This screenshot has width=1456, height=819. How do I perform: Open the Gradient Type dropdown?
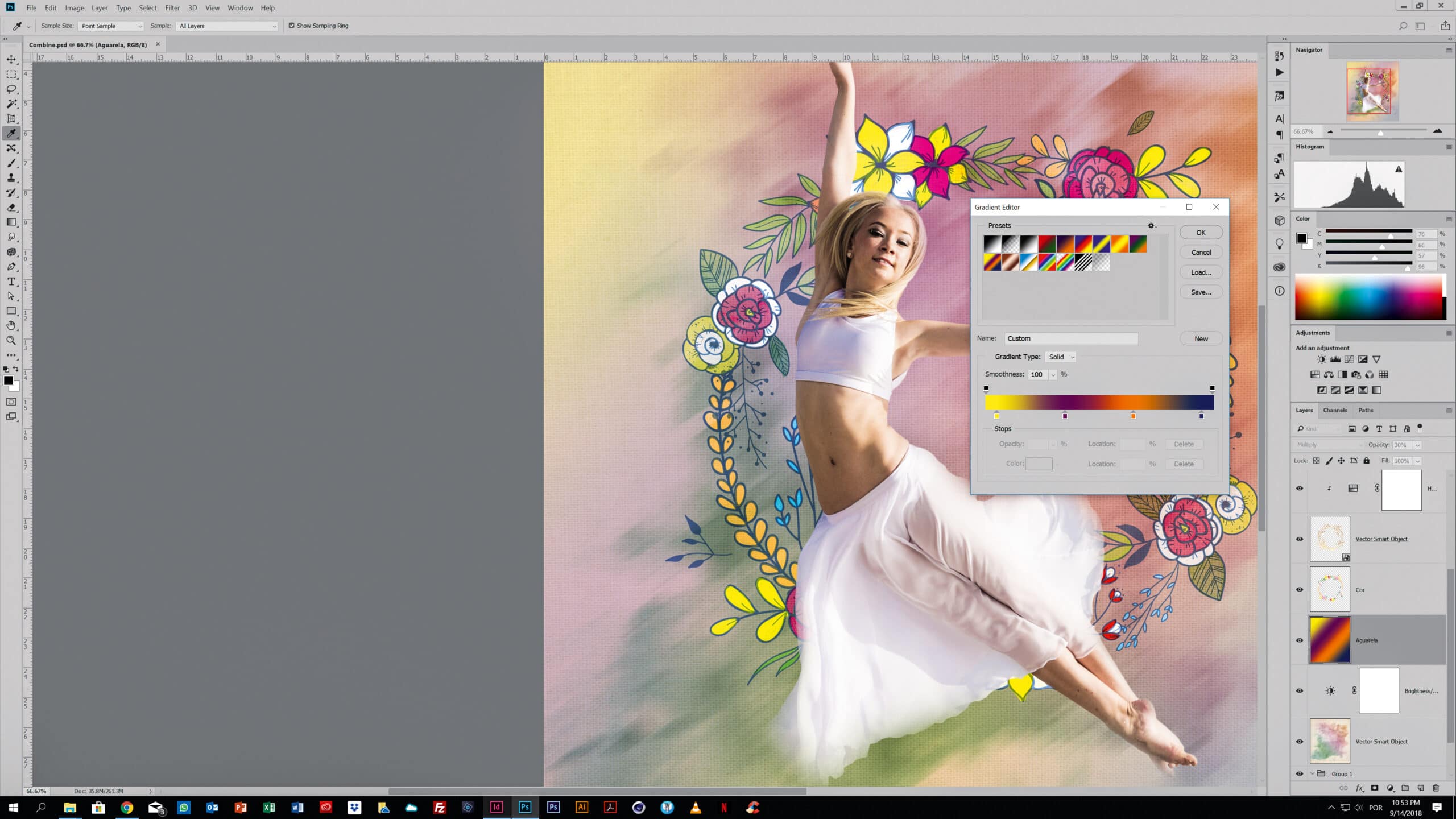(1061, 357)
